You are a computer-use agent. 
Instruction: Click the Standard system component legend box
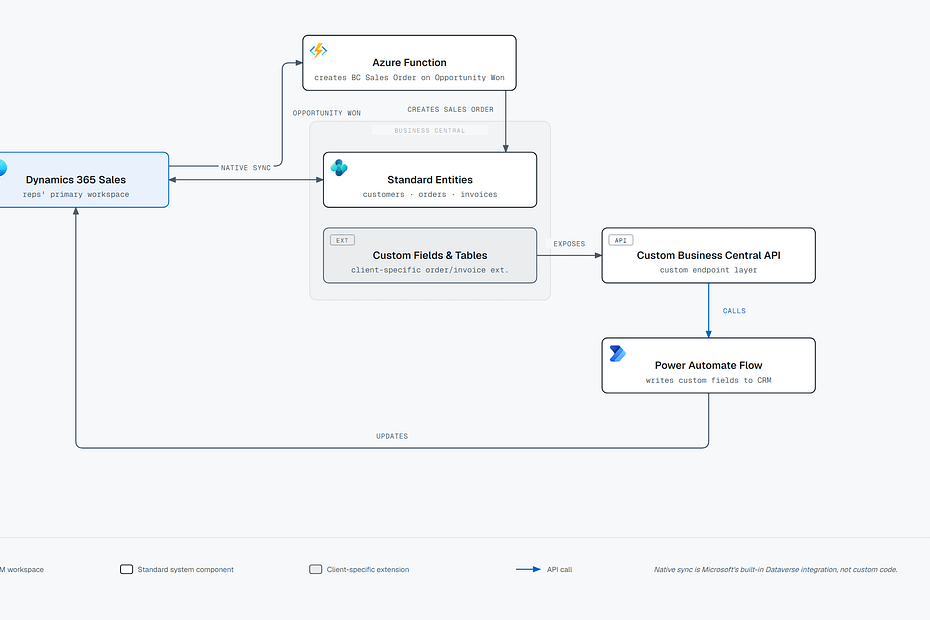pyautogui.click(x=126, y=569)
